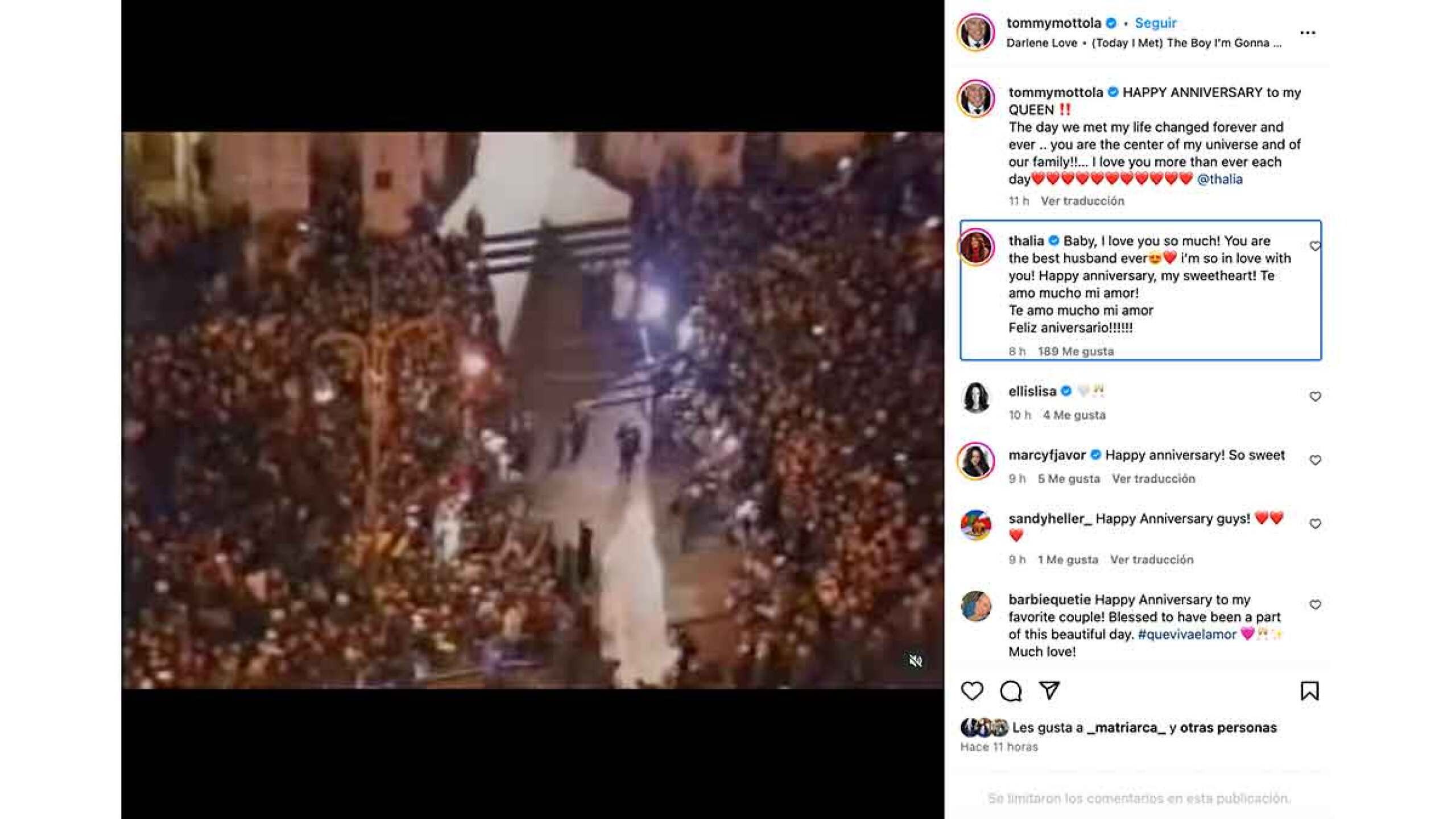The image size is (1456, 819).
Task: Like marcyfjavor's comment heart
Action: pos(1315,460)
